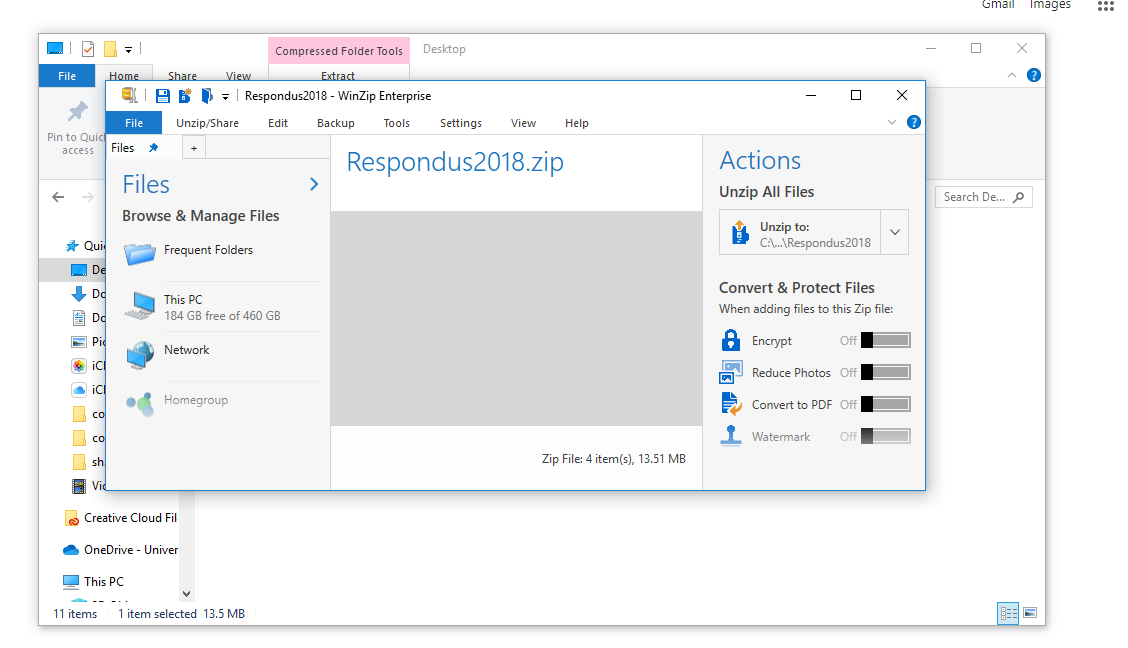Click the WinZip app icon in title bar
The height and width of the screenshot is (648, 1128).
[x=129, y=96]
